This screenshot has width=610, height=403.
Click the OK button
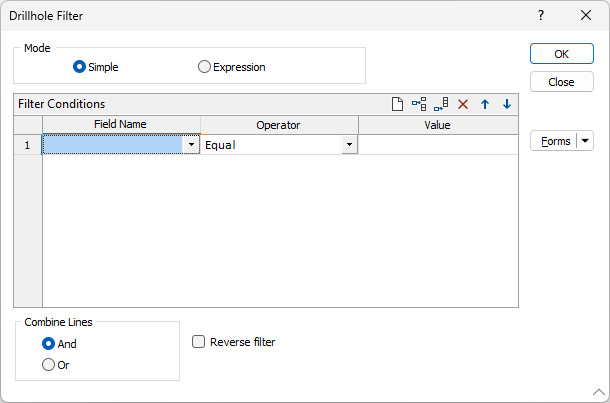562,54
